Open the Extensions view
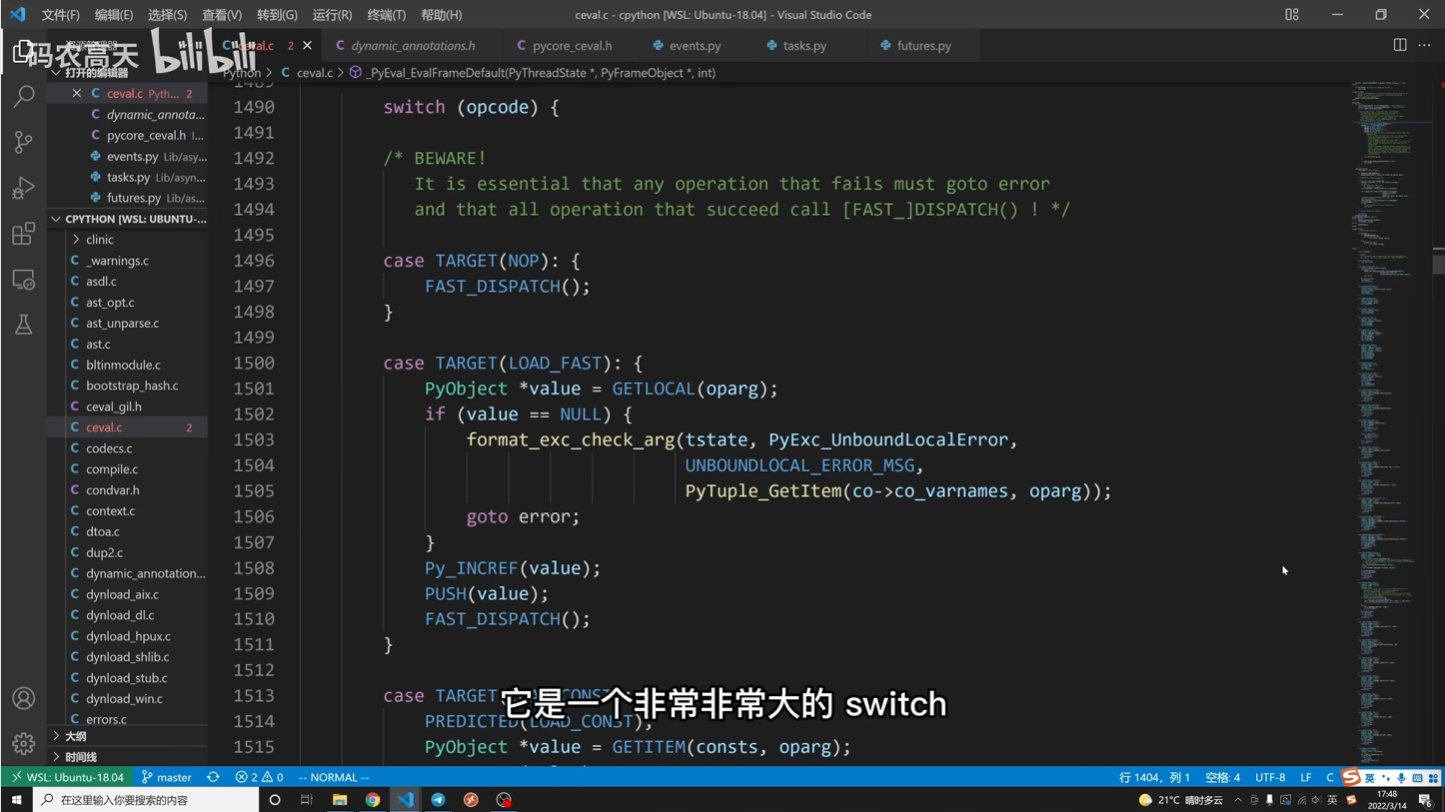1445x812 pixels. 23,234
